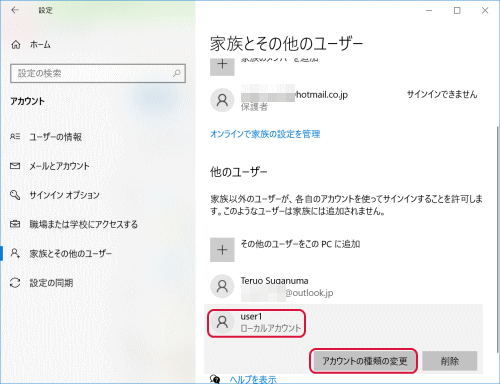
Task: Click the magnifier icon in search box
Action: (x=177, y=73)
